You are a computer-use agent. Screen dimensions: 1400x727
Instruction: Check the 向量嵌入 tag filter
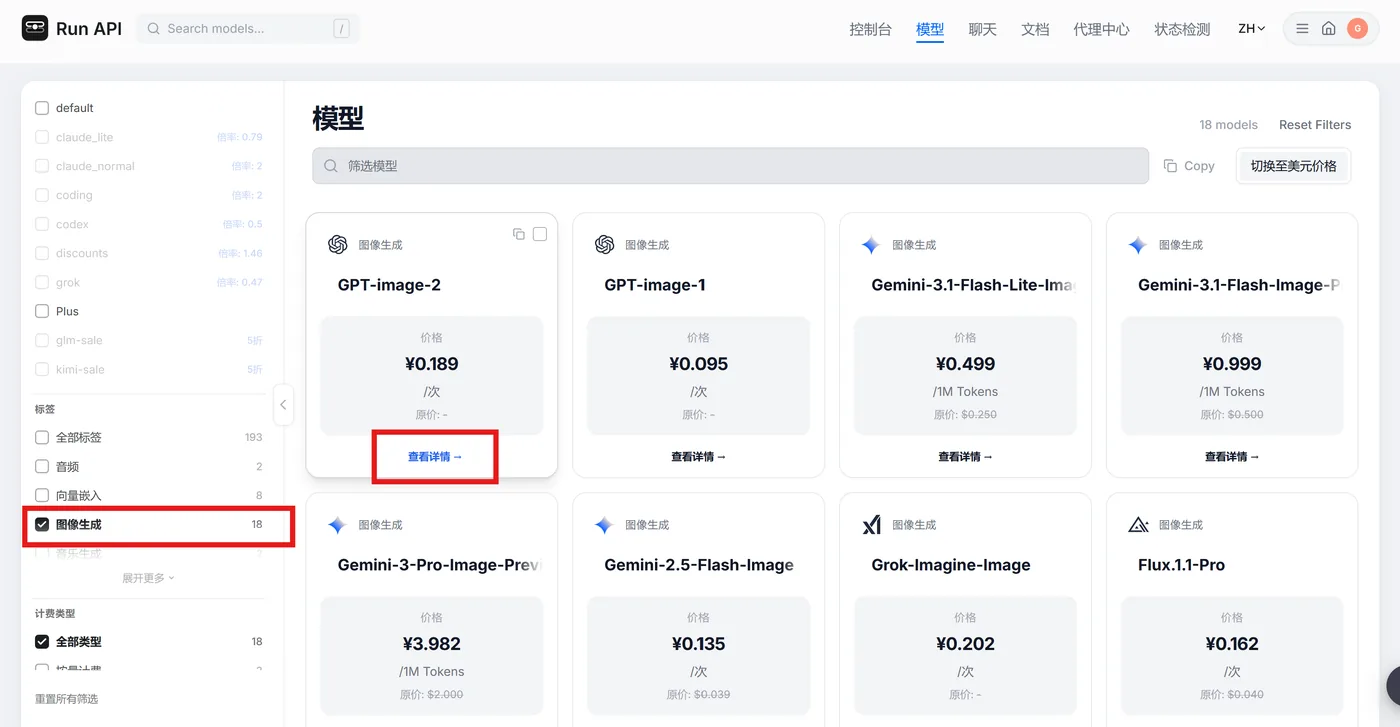click(x=42, y=495)
